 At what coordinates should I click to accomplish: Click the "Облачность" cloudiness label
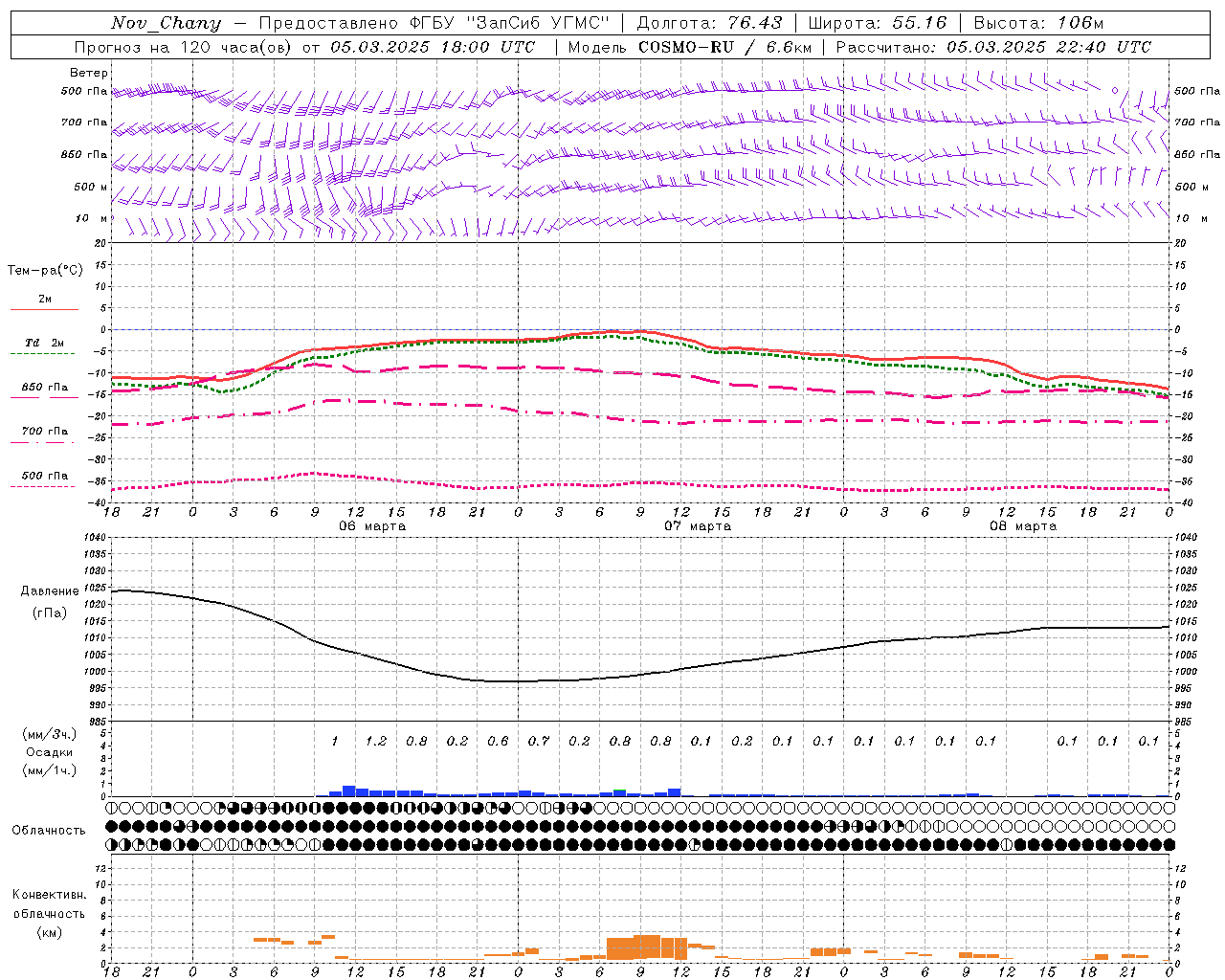pyautogui.click(x=49, y=831)
